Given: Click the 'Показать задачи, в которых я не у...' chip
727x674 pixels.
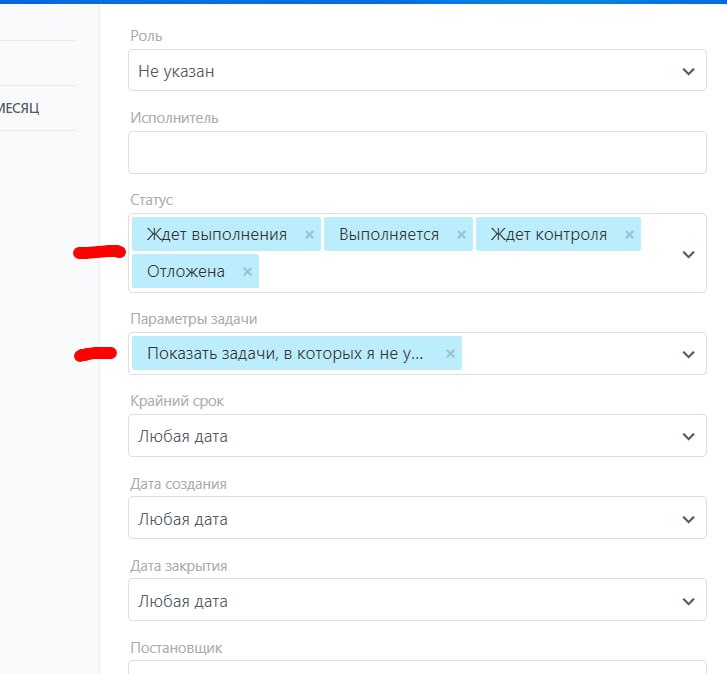Looking at the screenshot, I should [x=285, y=353].
